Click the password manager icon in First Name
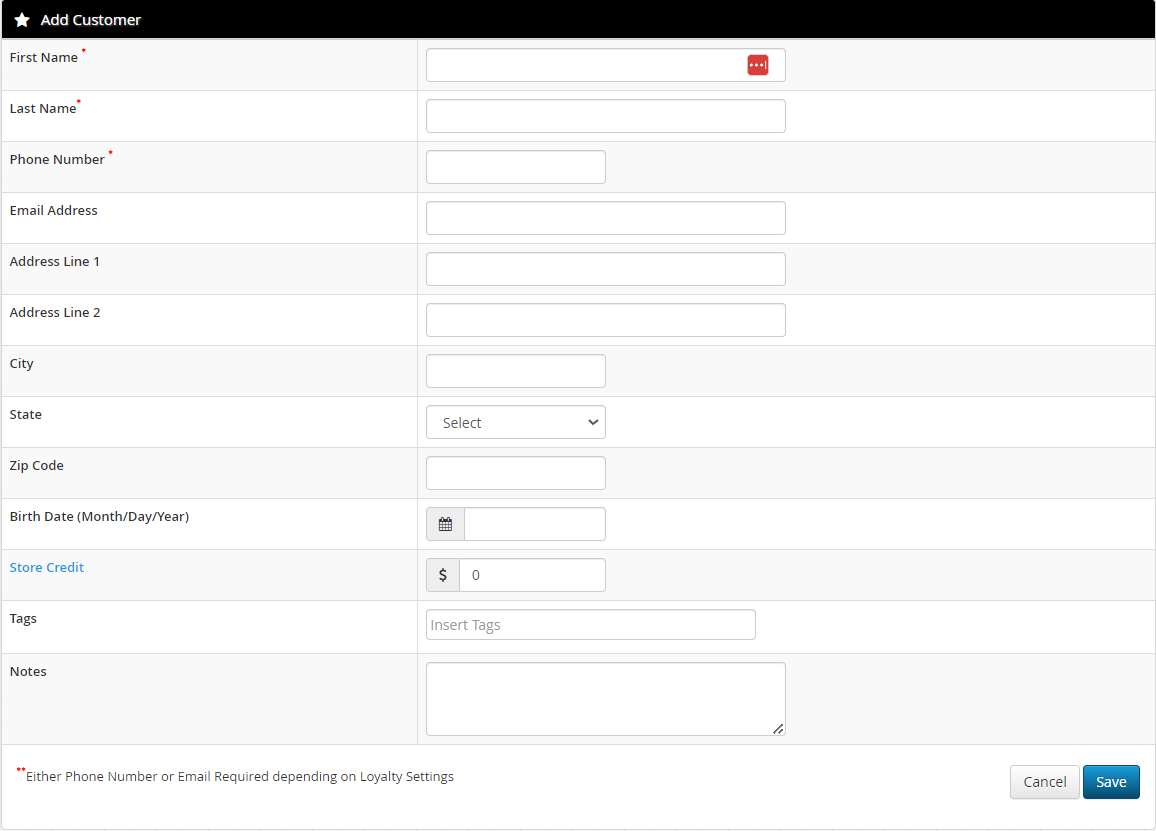This screenshot has width=1156, height=831. 757,65
